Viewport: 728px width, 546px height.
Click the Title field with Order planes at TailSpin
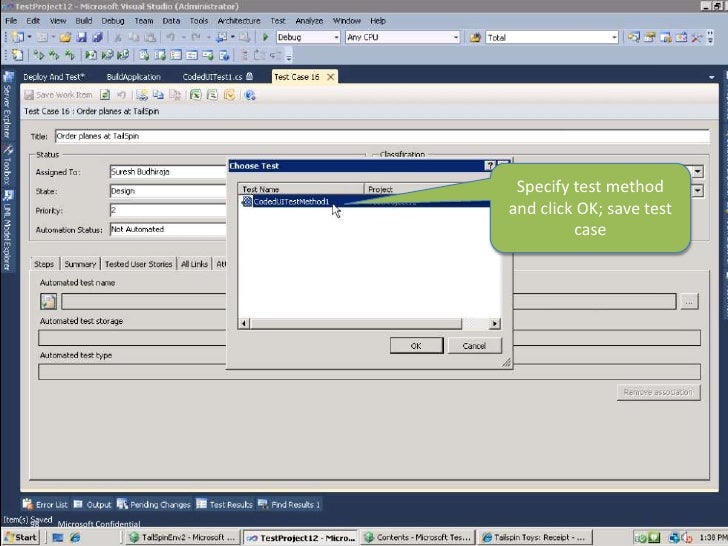pyautogui.click(x=382, y=136)
